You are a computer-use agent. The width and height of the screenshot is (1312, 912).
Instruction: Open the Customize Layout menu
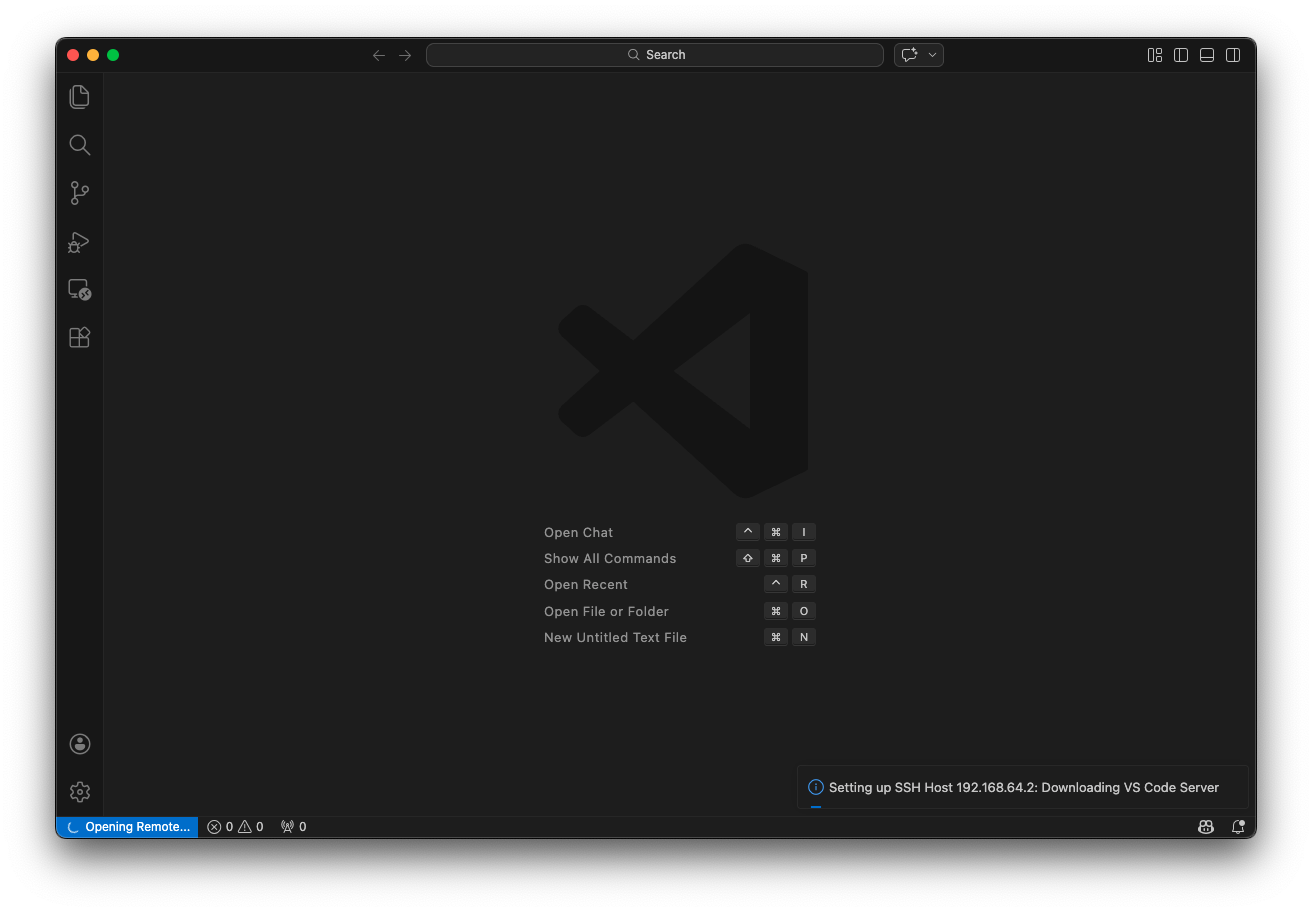(1155, 55)
